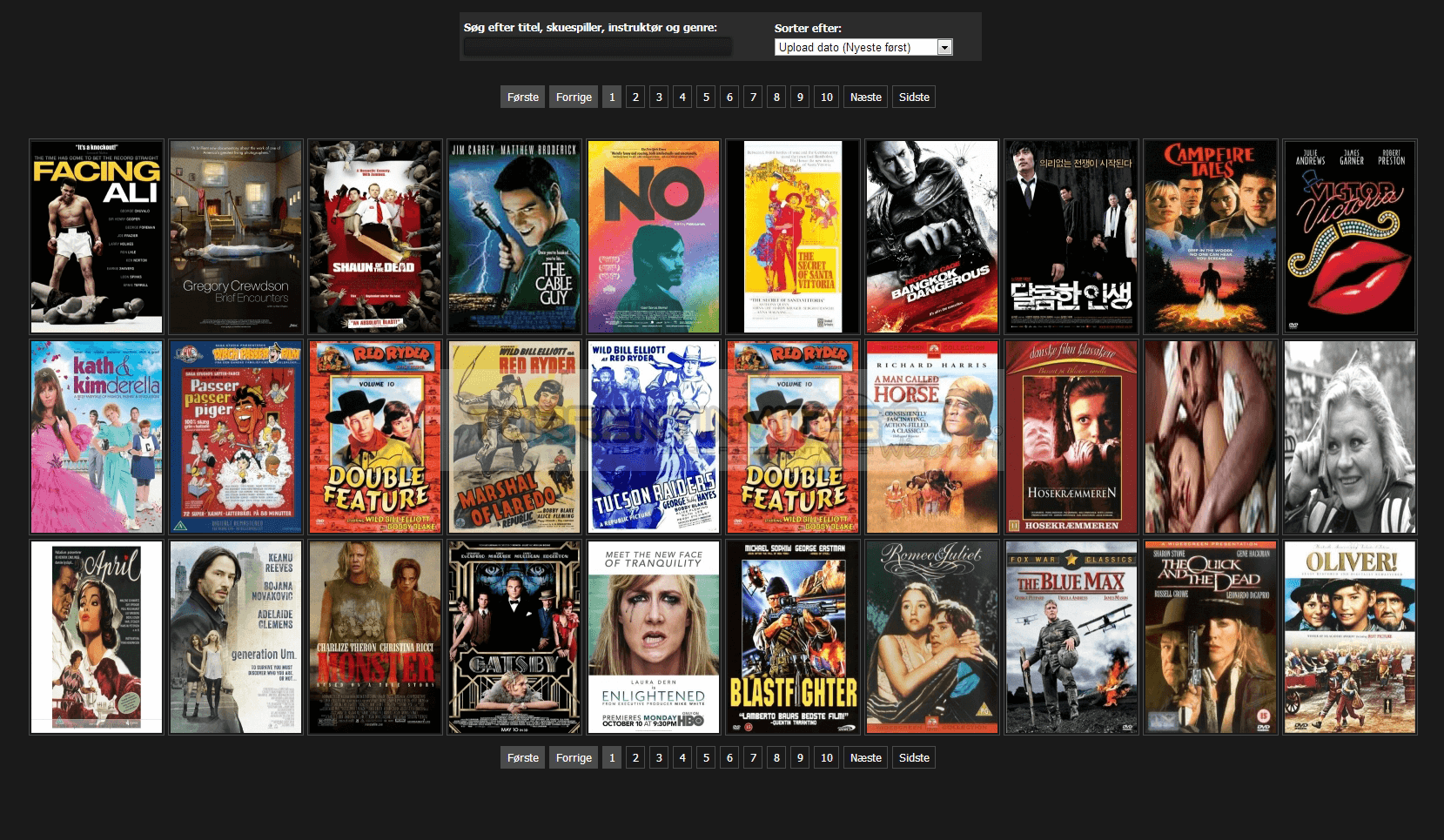The width and height of the screenshot is (1444, 840).
Task: Open the Shaun of the Dead poster
Action: [x=375, y=237]
